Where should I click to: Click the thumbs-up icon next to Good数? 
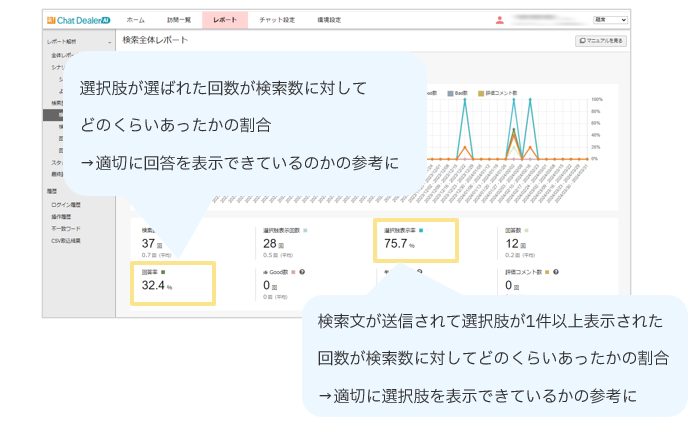pos(265,271)
